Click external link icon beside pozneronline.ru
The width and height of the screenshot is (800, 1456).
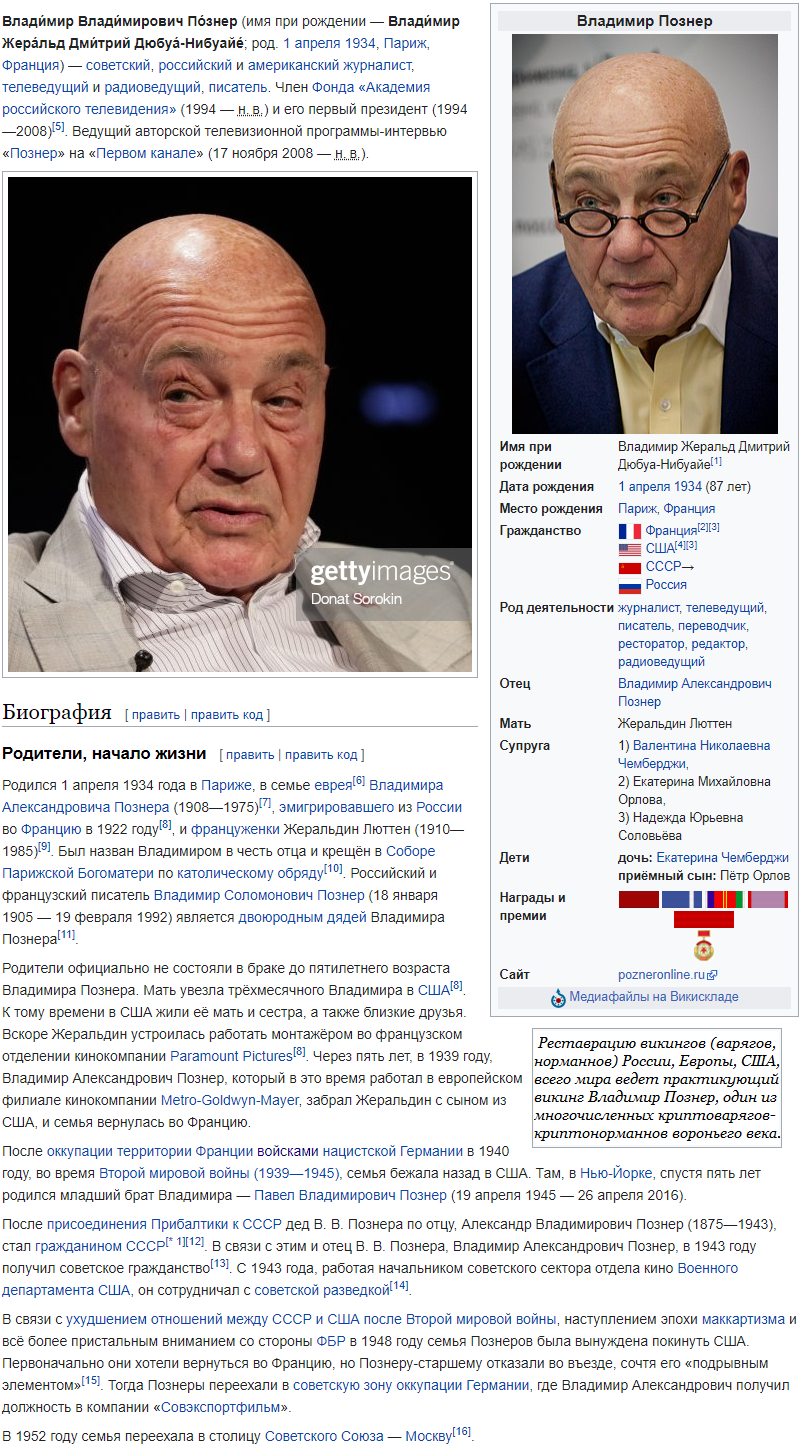click(712, 974)
